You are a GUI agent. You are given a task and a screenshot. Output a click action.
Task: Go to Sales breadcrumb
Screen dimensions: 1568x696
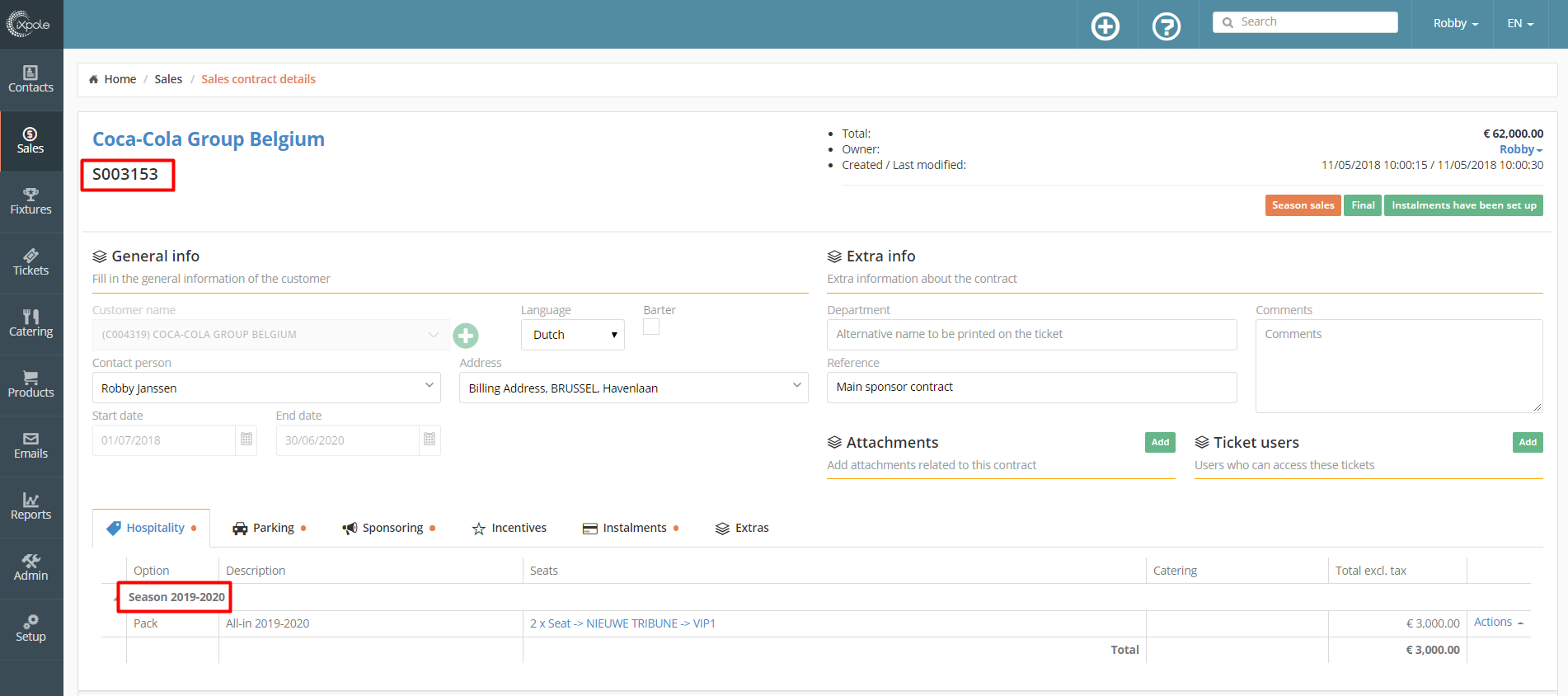click(x=168, y=79)
